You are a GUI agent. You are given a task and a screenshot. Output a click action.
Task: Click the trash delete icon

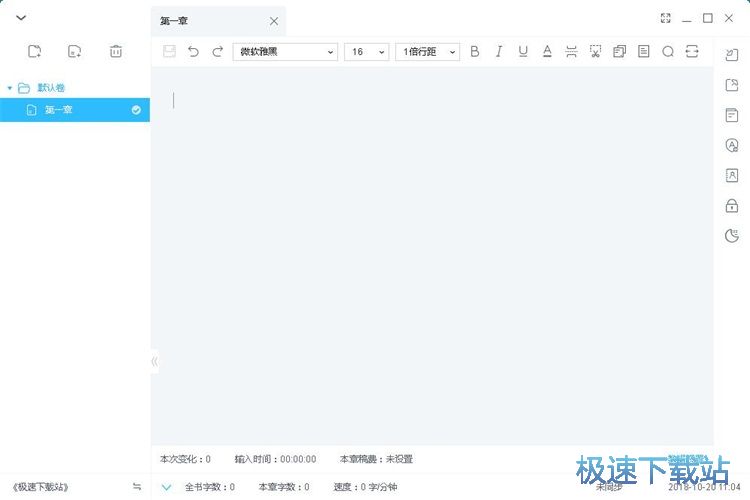point(116,51)
